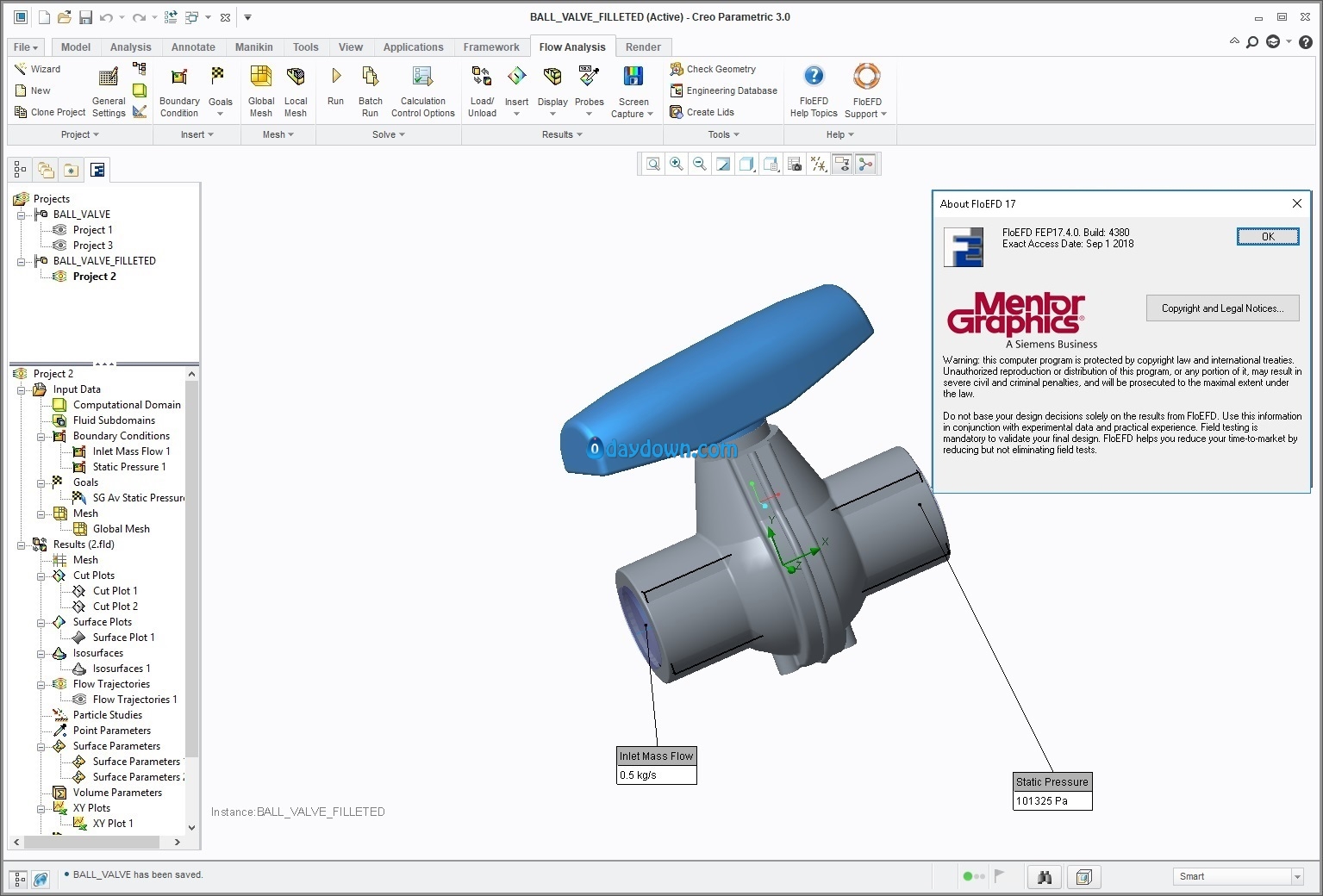
Task: Start a Batch Run
Action: point(370,93)
